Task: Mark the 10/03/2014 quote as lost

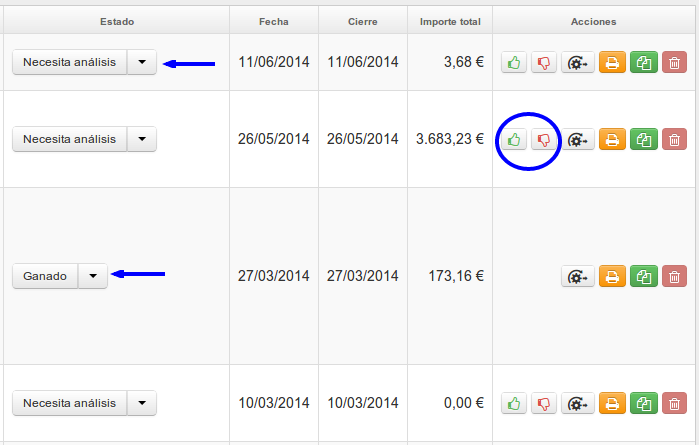Action: (543, 404)
